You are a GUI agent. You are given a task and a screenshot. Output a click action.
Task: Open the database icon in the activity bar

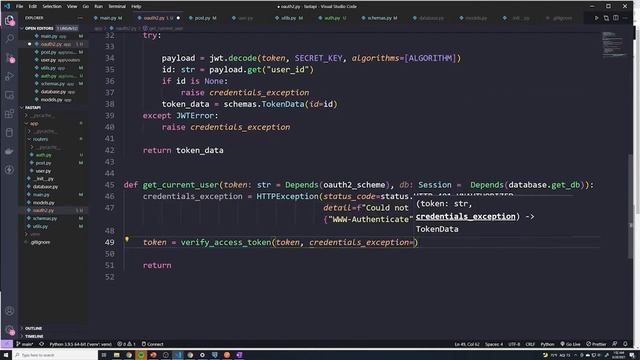tap(9, 133)
